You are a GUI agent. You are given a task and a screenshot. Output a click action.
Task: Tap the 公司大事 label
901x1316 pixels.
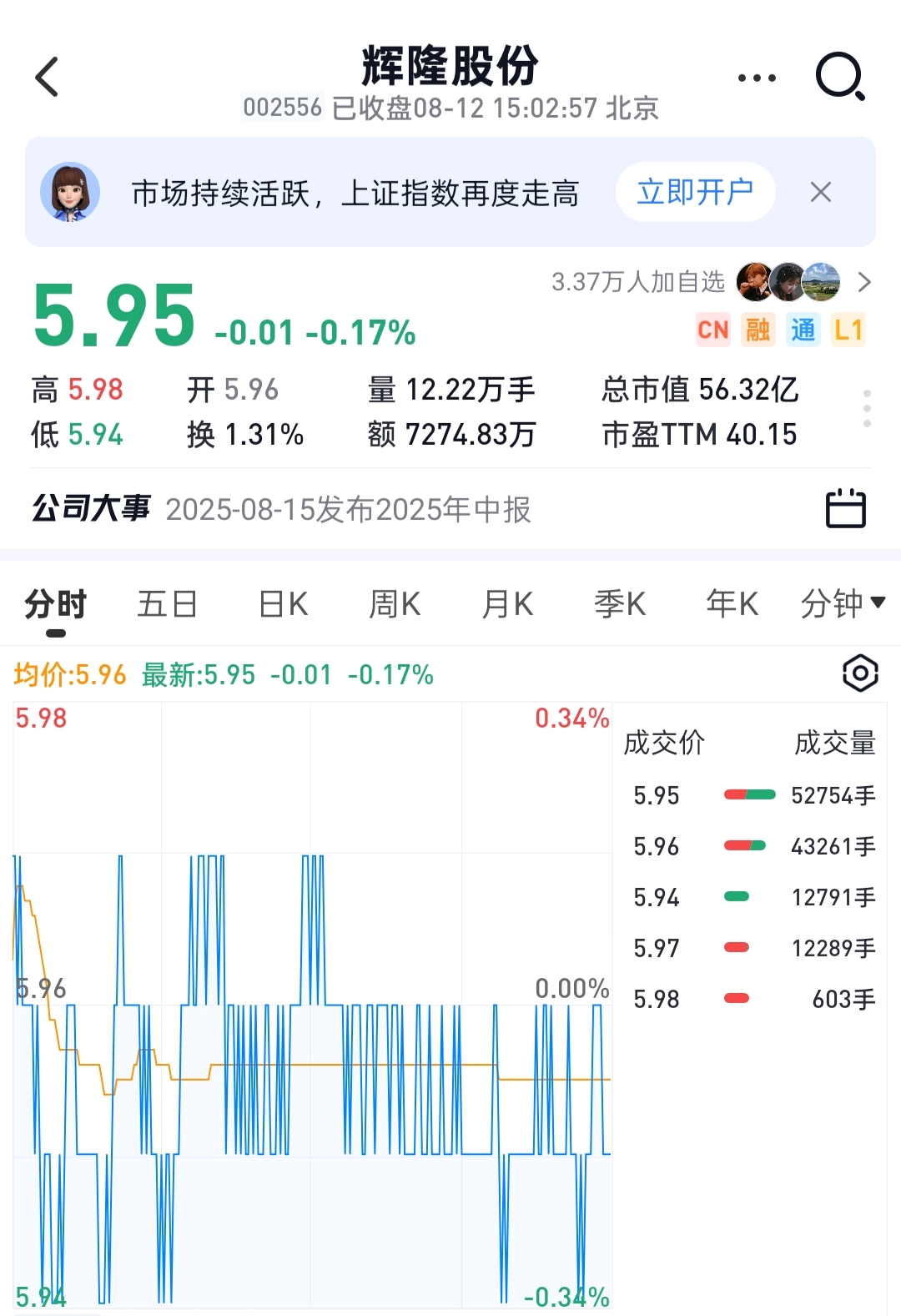tap(91, 508)
